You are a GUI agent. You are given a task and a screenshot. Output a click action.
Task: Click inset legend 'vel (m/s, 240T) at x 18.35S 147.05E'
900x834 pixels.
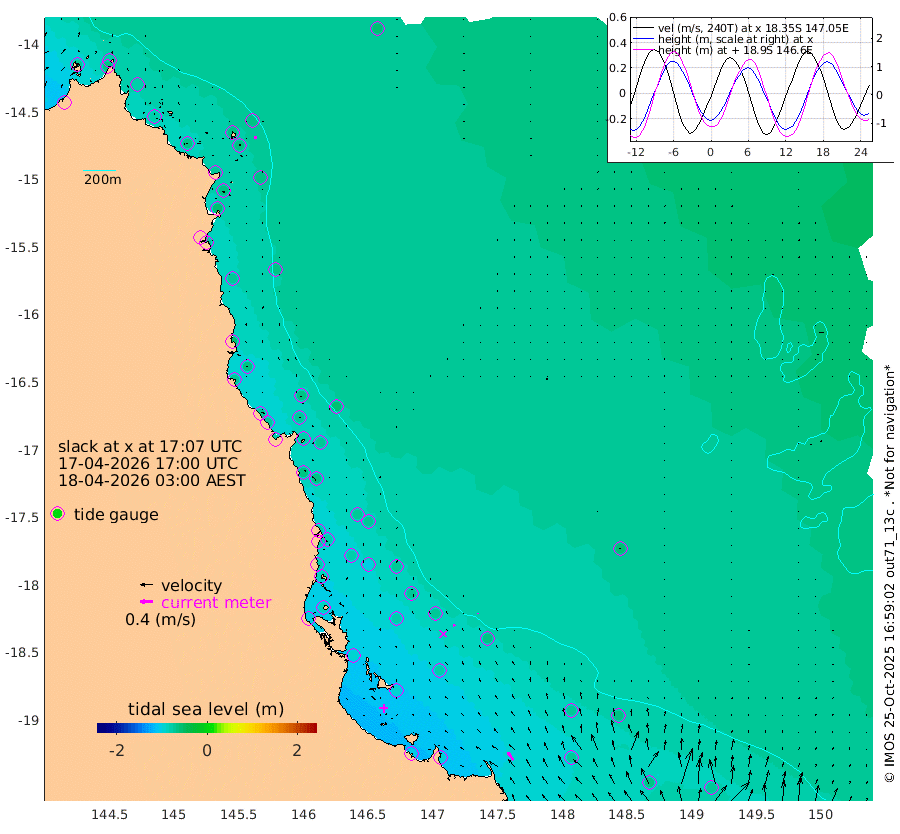[x=753, y=28]
